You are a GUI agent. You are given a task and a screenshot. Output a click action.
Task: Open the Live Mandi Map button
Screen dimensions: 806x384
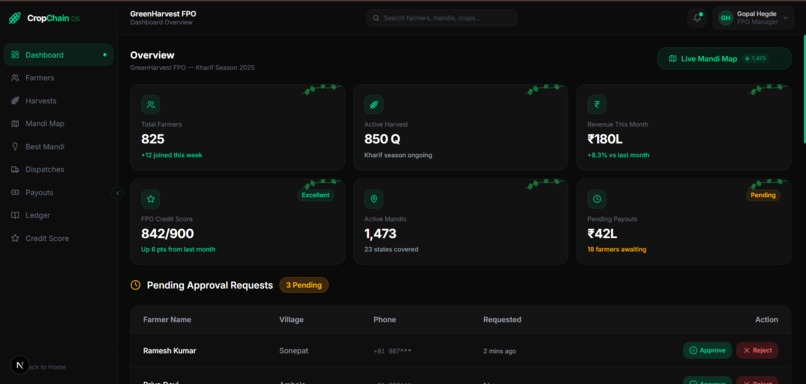724,59
